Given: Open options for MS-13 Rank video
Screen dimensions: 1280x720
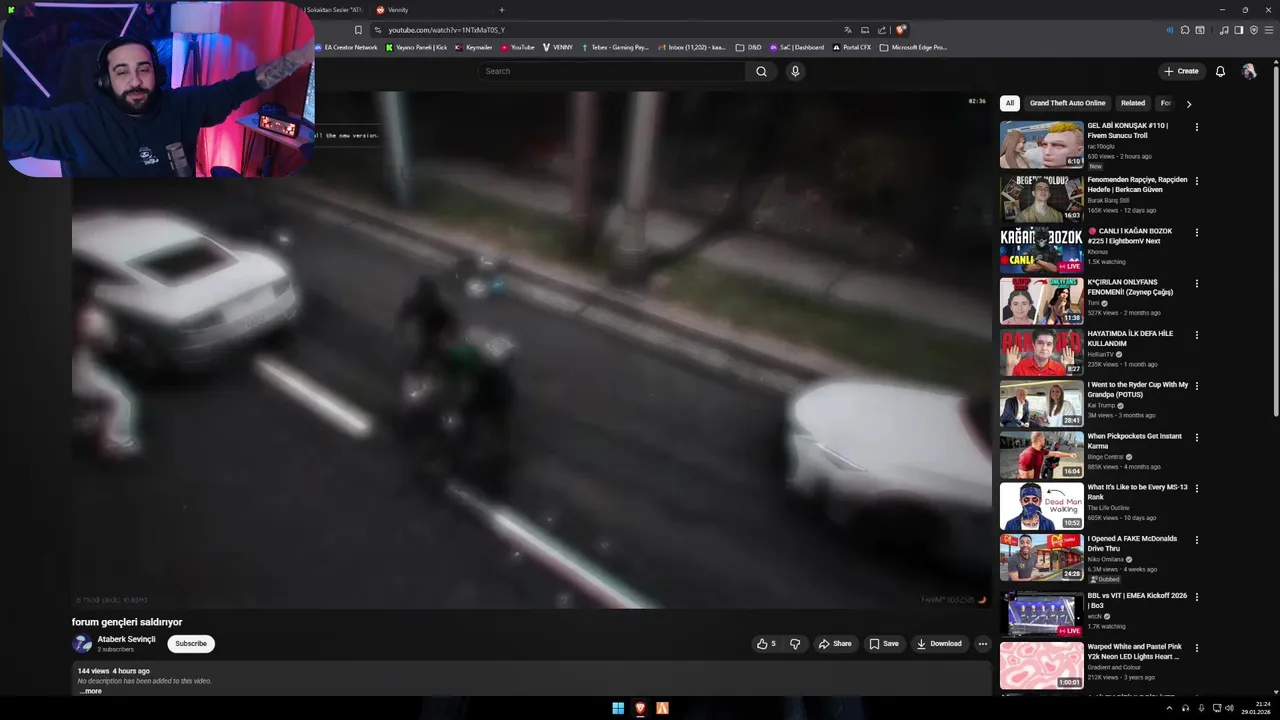Looking at the screenshot, I should (1196, 488).
